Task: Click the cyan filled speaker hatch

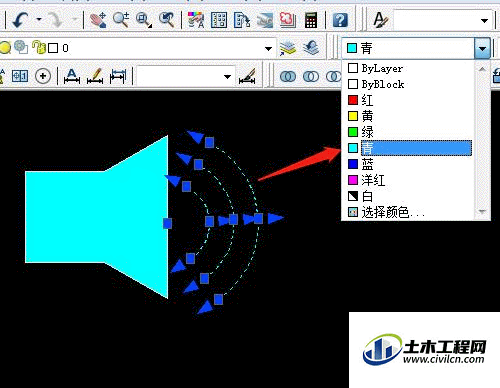Action: (97, 217)
